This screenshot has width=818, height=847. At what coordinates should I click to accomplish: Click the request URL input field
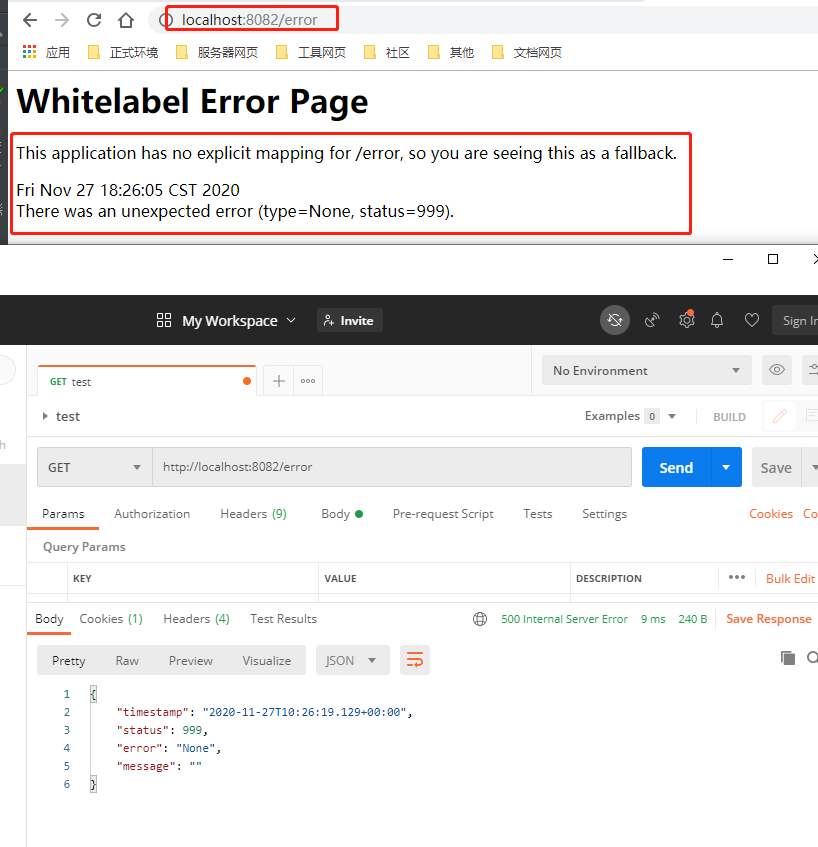coord(392,467)
